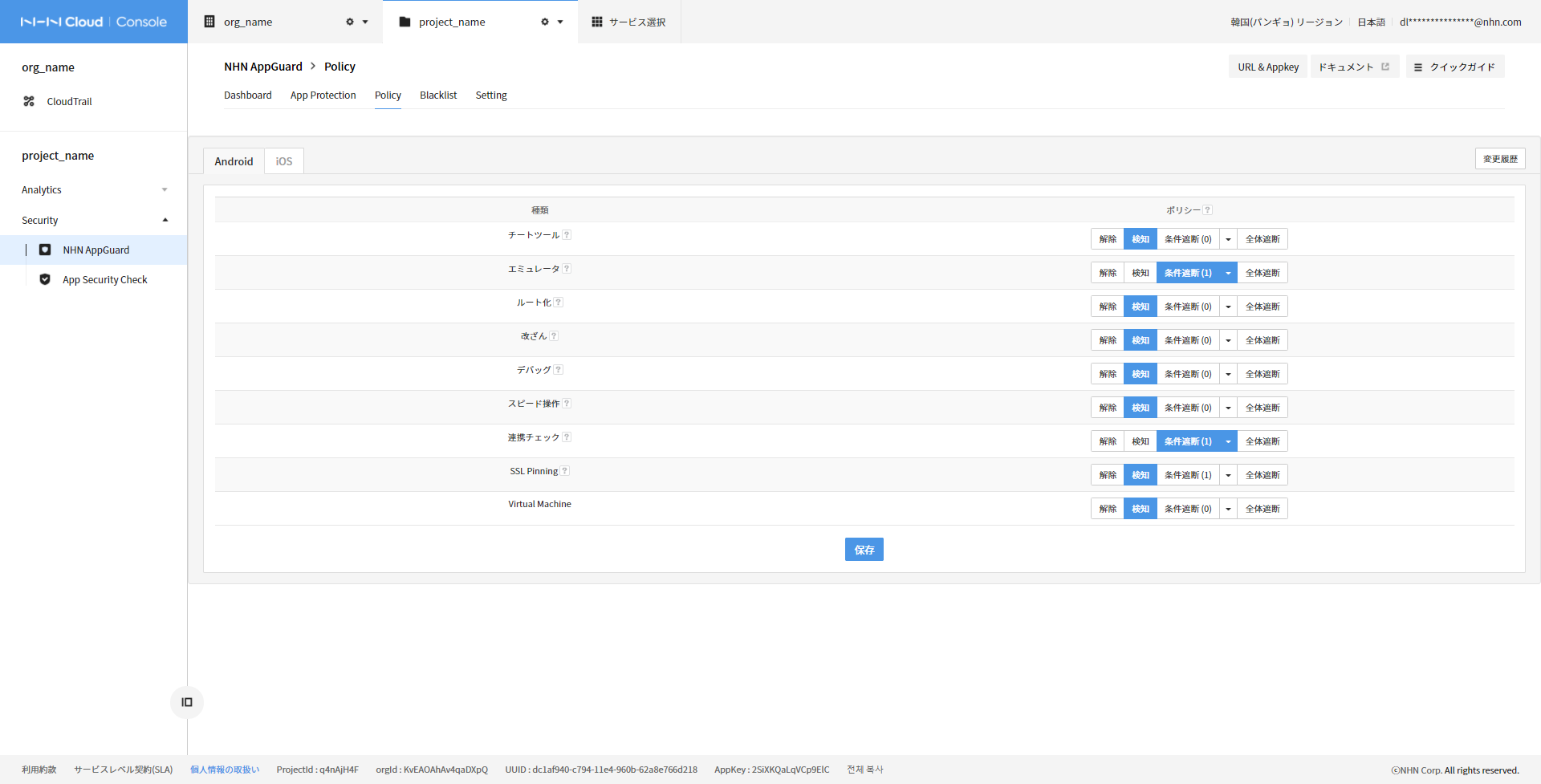Viewport: 1541px width, 784px height.
Task: Set 改ざん policy to 条件遮断 (0)
Action: (x=1188, y=340)
